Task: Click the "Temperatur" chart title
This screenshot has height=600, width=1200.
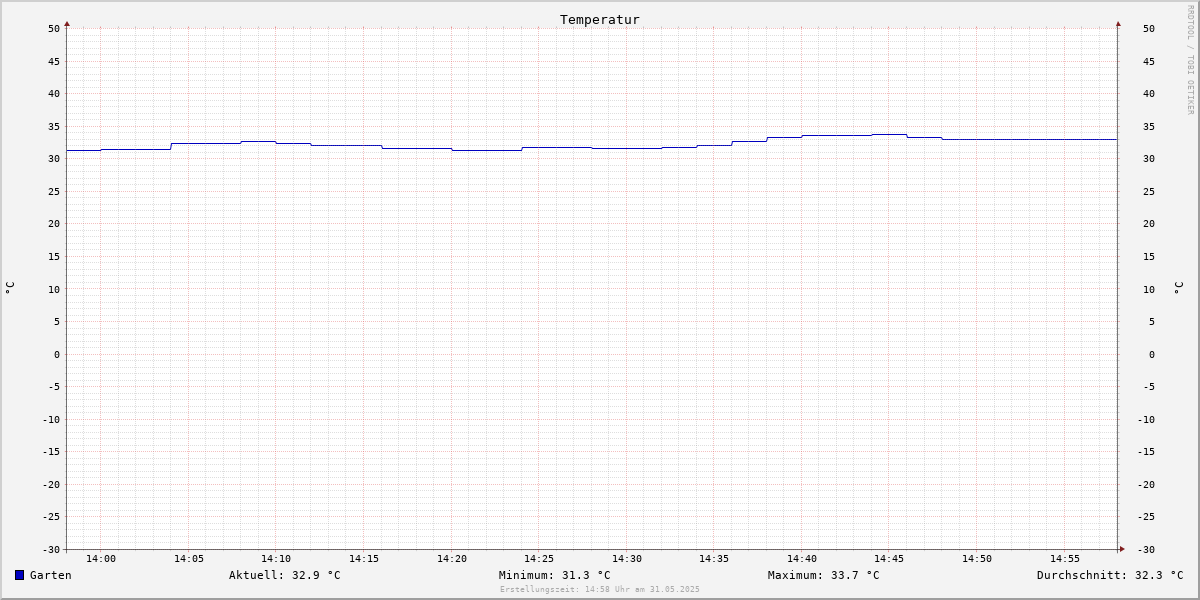Action: (x=599, y=19)
